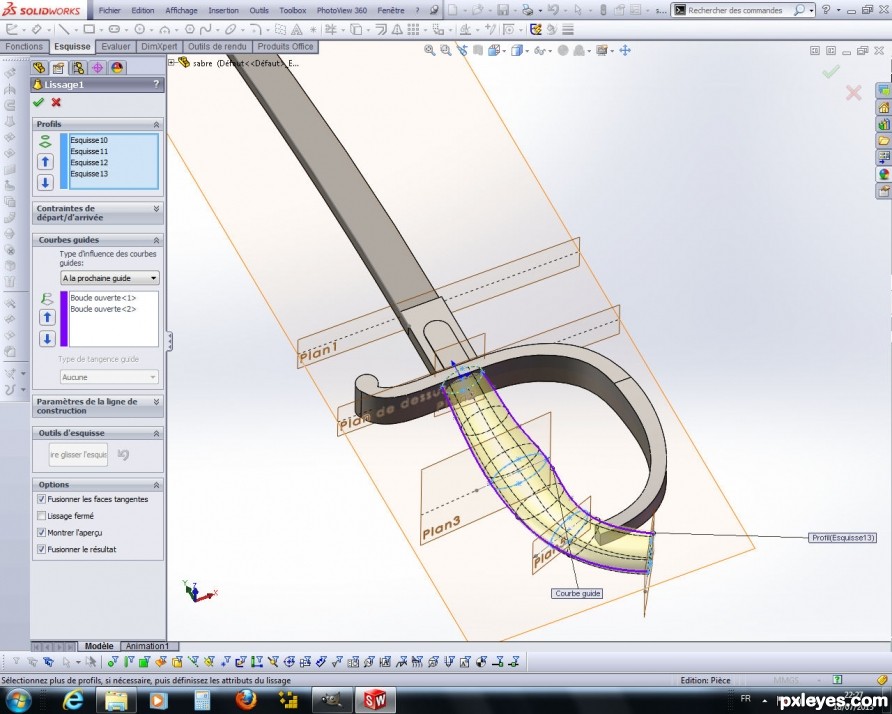
Task: Open the Affichage menu
Action: 181,10
